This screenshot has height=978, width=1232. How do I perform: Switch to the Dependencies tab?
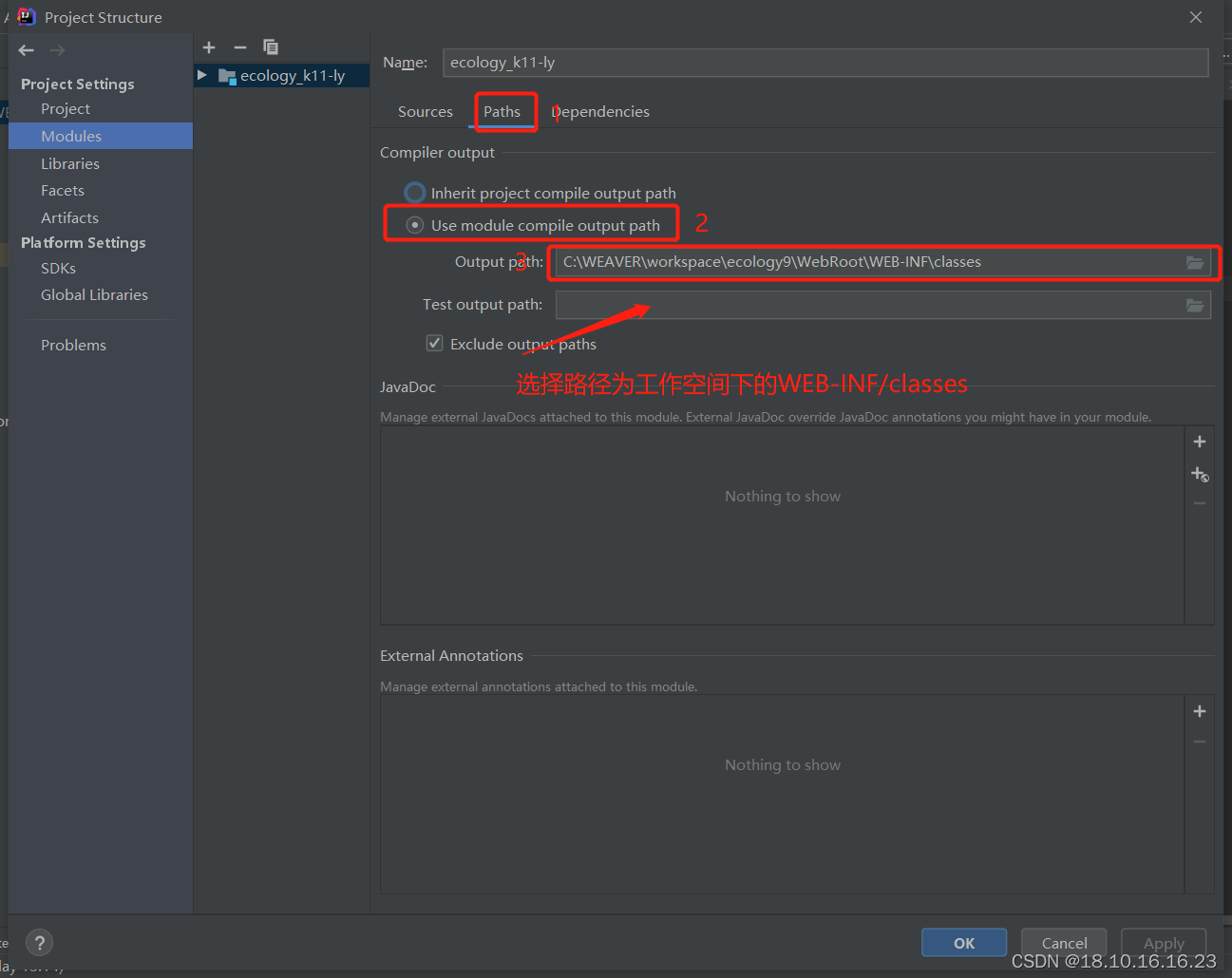[x=600, y=111]
